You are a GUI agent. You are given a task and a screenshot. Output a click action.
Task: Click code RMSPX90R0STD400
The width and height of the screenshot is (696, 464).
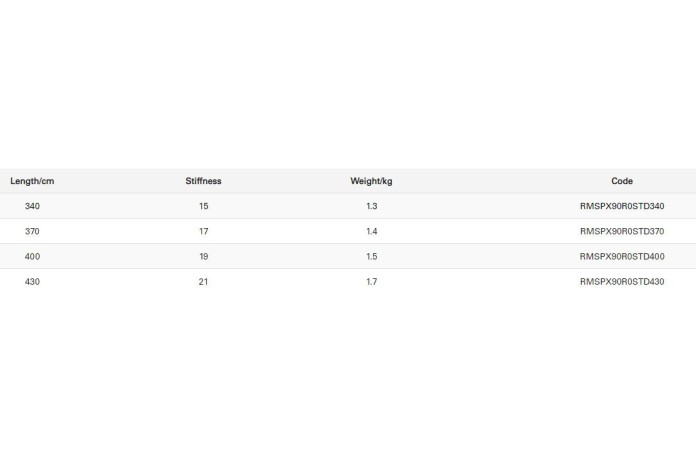coord(622,257)
